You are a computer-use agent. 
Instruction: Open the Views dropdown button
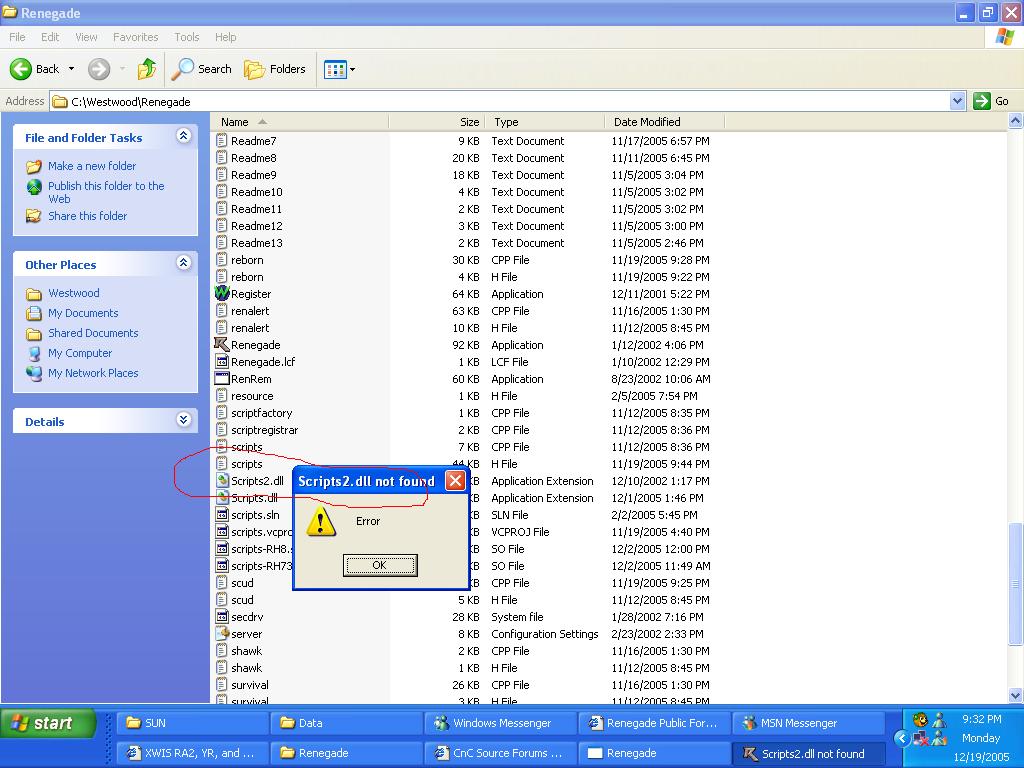click(339, 69)
